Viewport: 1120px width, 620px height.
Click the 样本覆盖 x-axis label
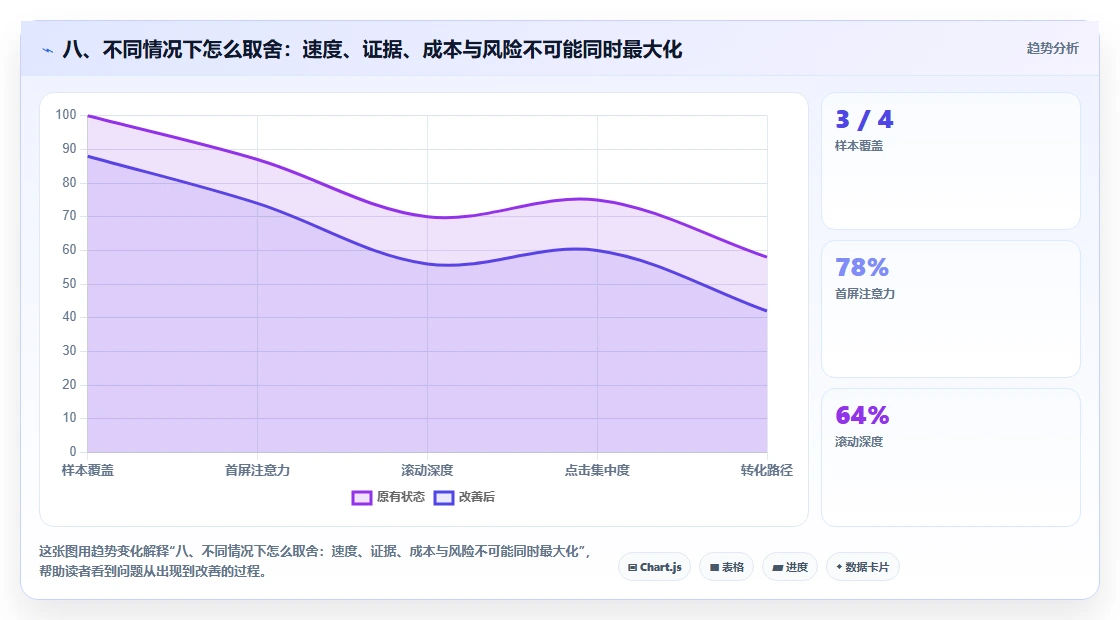(88, 470)
